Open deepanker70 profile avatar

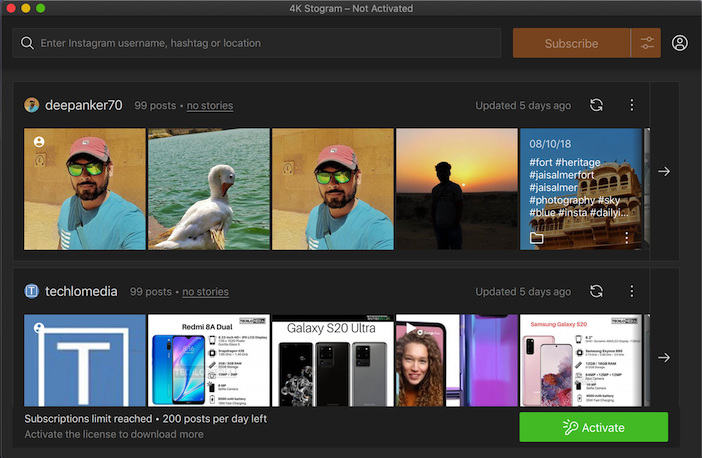click(32, 105)
